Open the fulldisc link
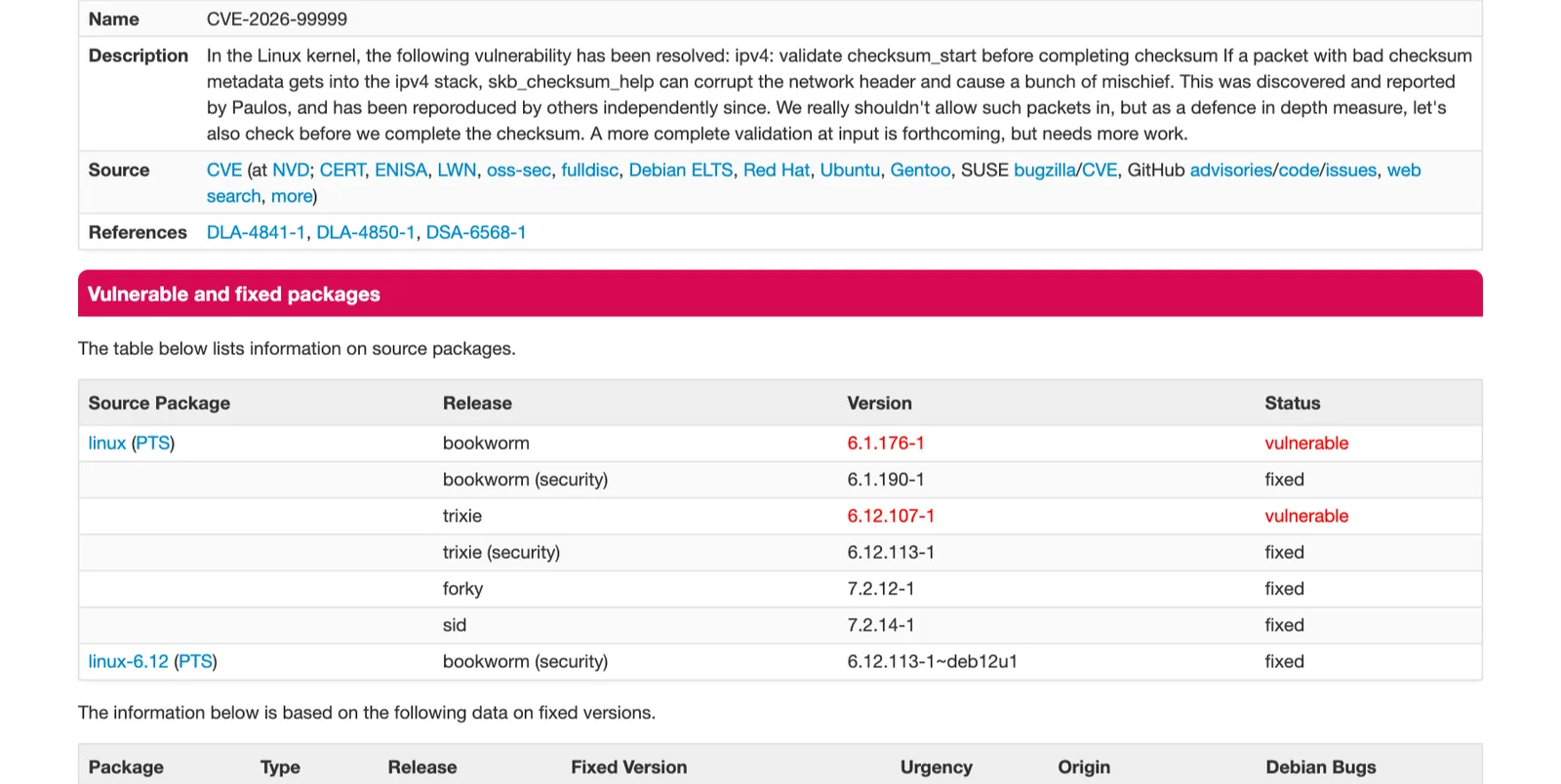Viewport: 1561px width, 784px height. 589,170
